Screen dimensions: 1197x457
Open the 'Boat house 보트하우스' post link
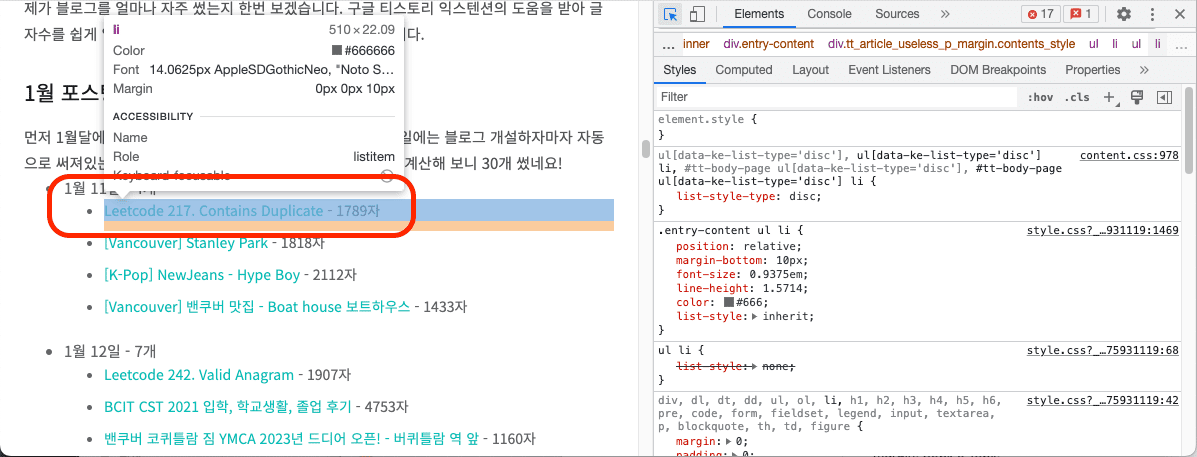coord(257,307)
